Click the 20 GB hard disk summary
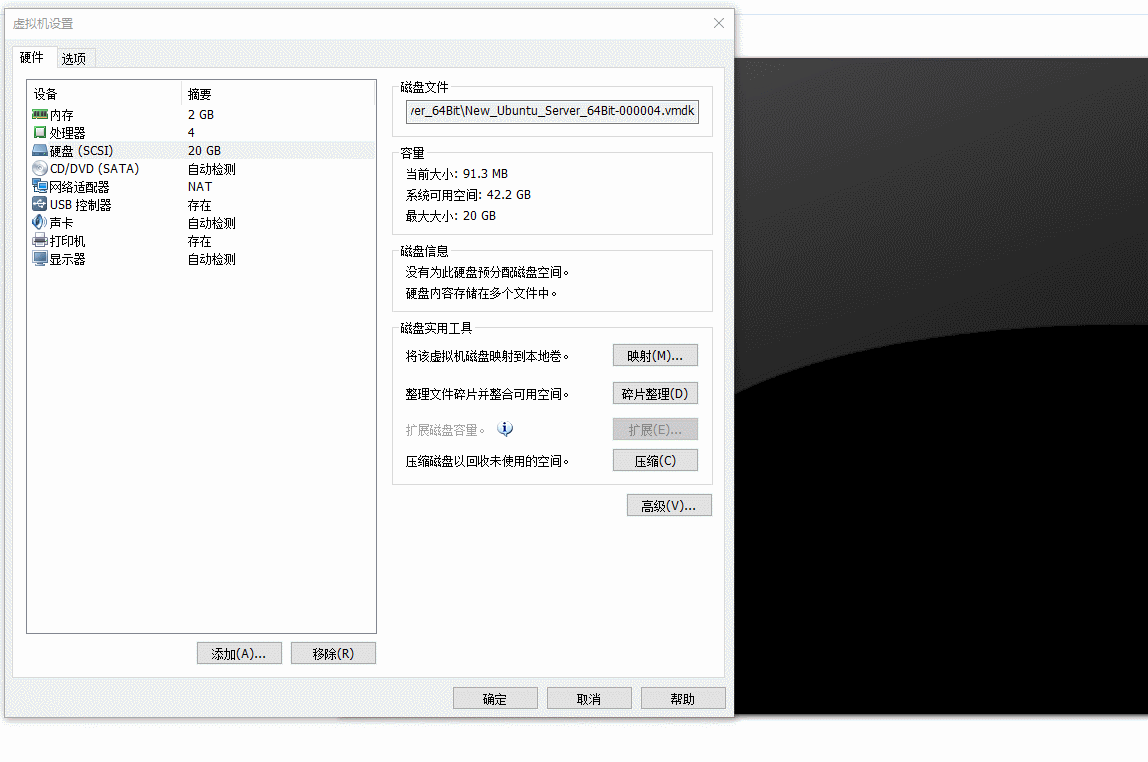Screen dimensions: 1148x762 (x=204, y=151)
